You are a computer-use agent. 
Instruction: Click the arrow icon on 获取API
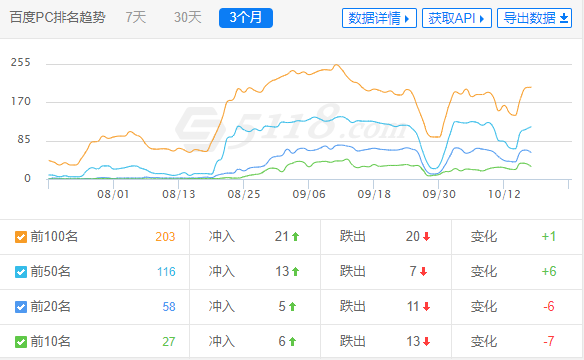pyautogui.click(x=482, y=19)
